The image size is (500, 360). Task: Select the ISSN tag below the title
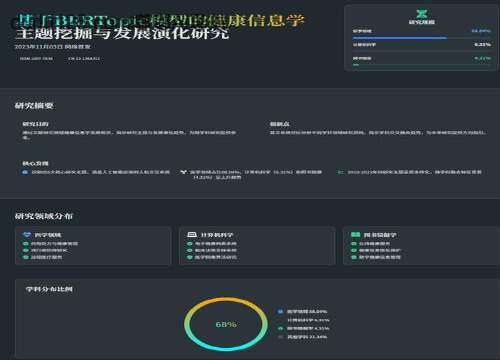[x=36, y=59]
